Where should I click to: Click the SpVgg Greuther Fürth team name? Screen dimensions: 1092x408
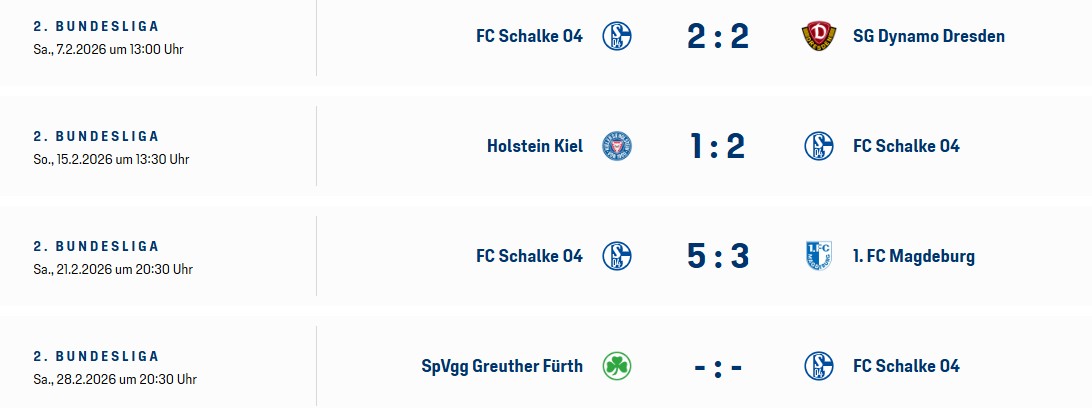pyautogui.click(x=502, y=366)
